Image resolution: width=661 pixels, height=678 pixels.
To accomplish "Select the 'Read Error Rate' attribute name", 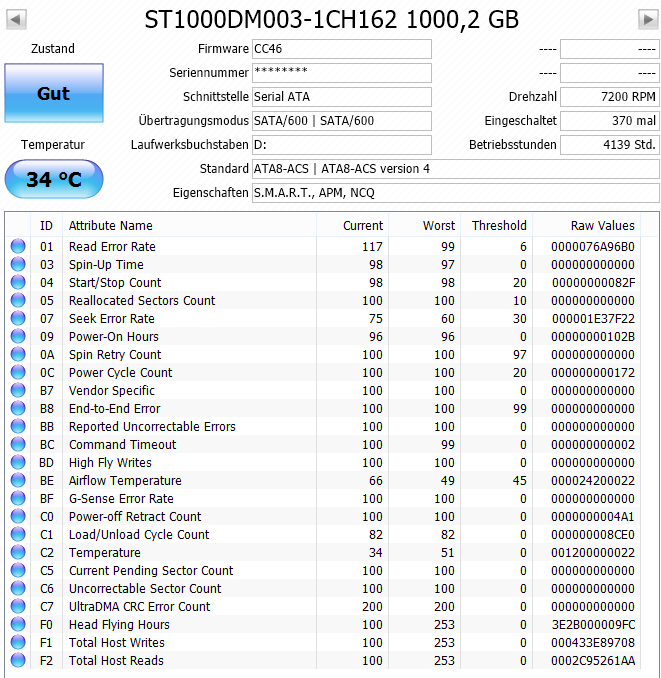I will tap(112, 246).
